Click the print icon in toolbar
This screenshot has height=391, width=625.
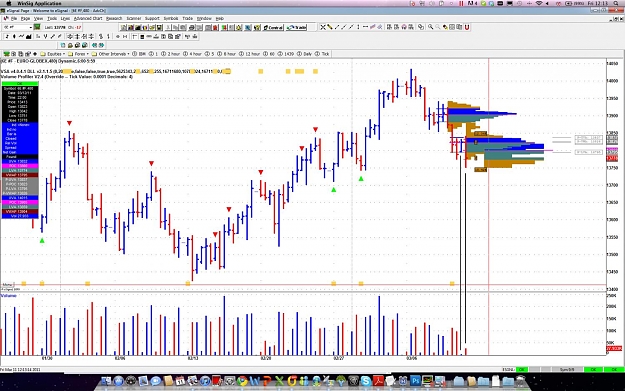(x=192, y=28)
